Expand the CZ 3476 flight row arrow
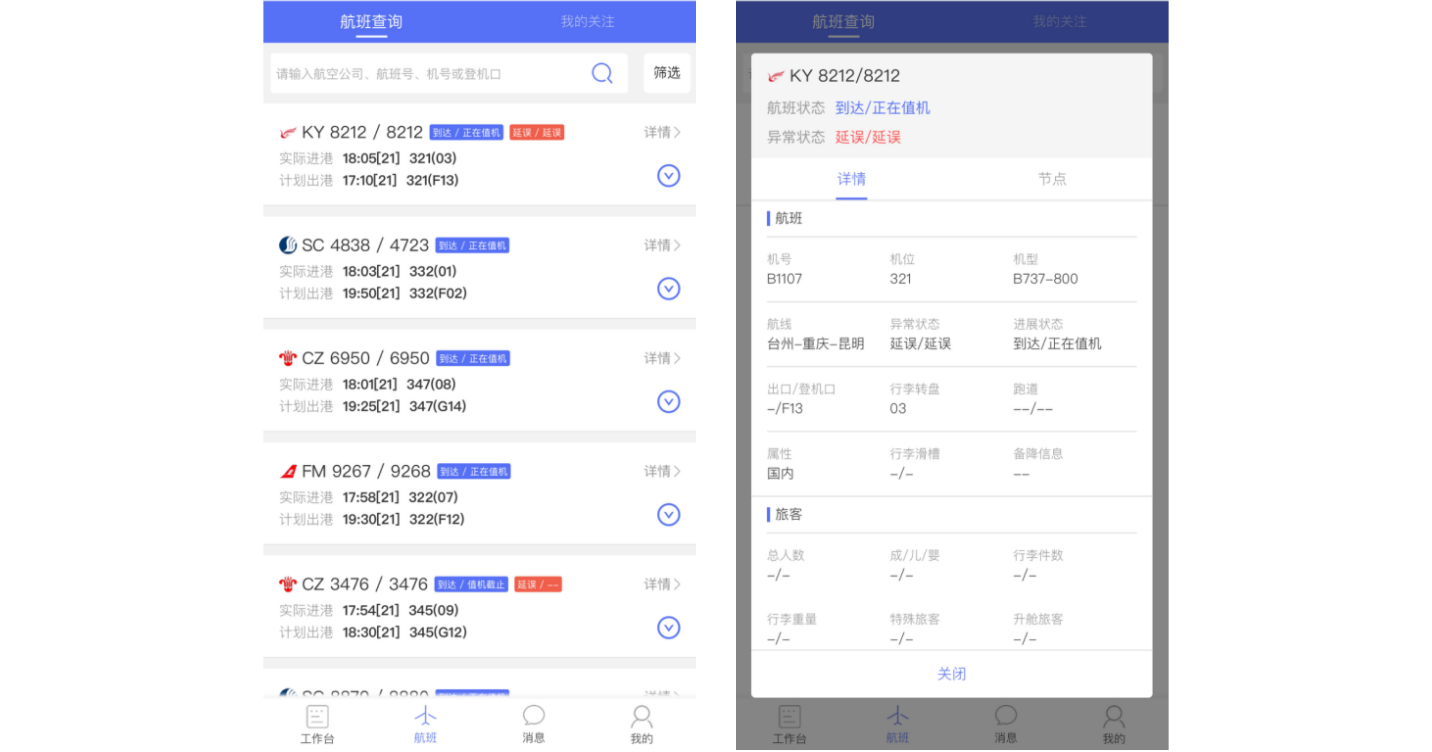 668,628
